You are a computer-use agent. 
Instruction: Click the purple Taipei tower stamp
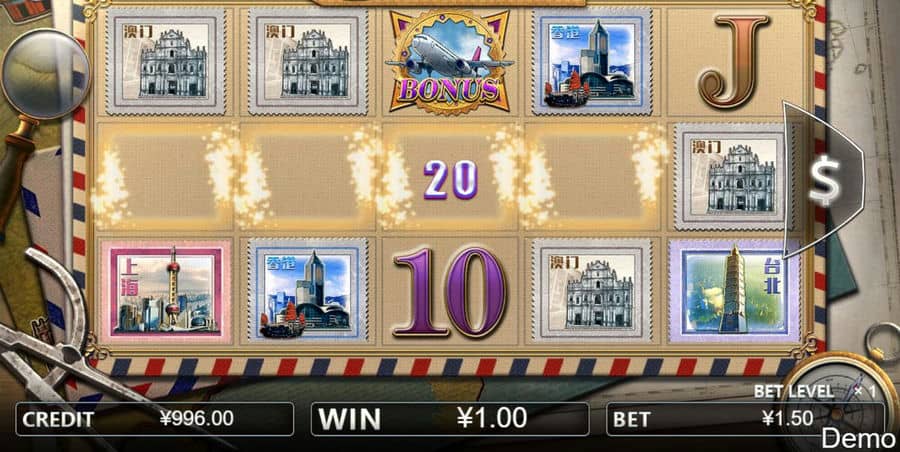pos(734,292)
